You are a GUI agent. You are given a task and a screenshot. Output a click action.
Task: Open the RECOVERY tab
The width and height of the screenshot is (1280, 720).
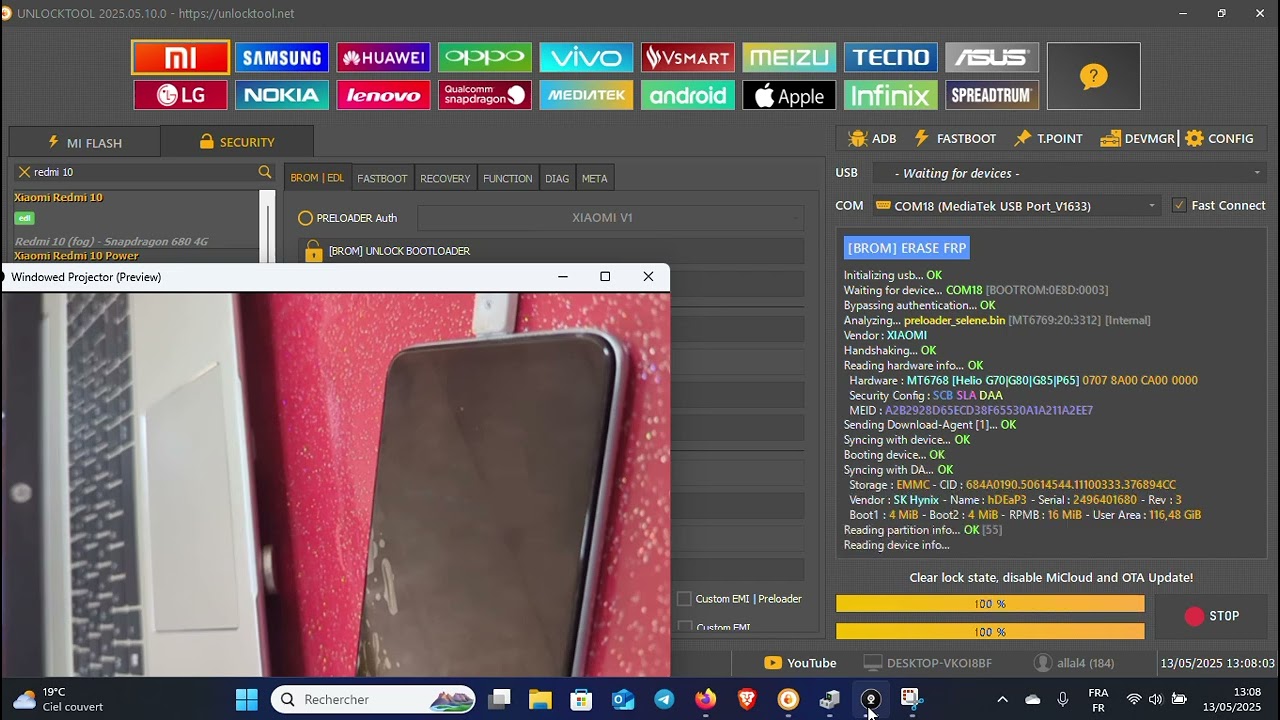445,178
